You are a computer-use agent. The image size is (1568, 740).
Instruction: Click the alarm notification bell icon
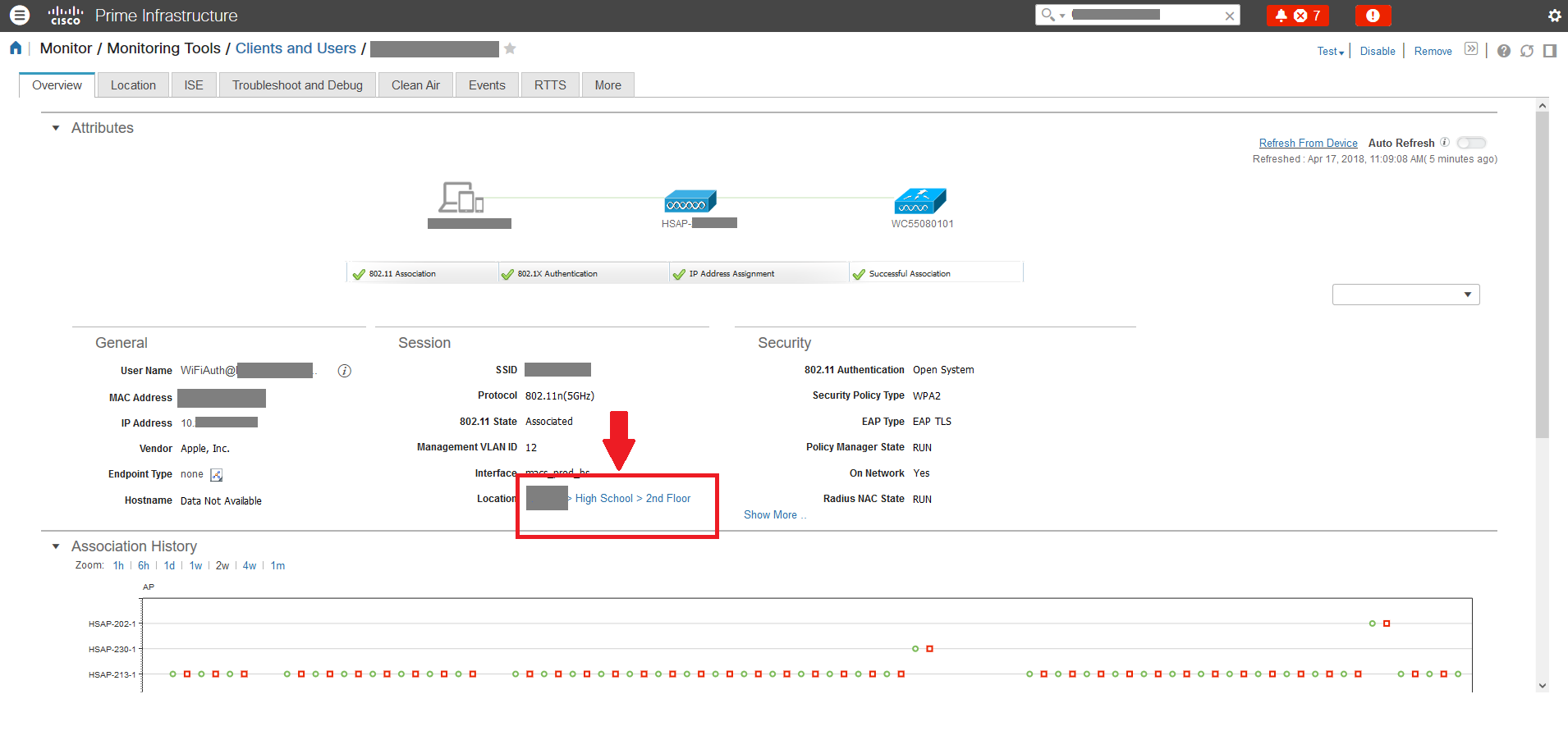1283,15
